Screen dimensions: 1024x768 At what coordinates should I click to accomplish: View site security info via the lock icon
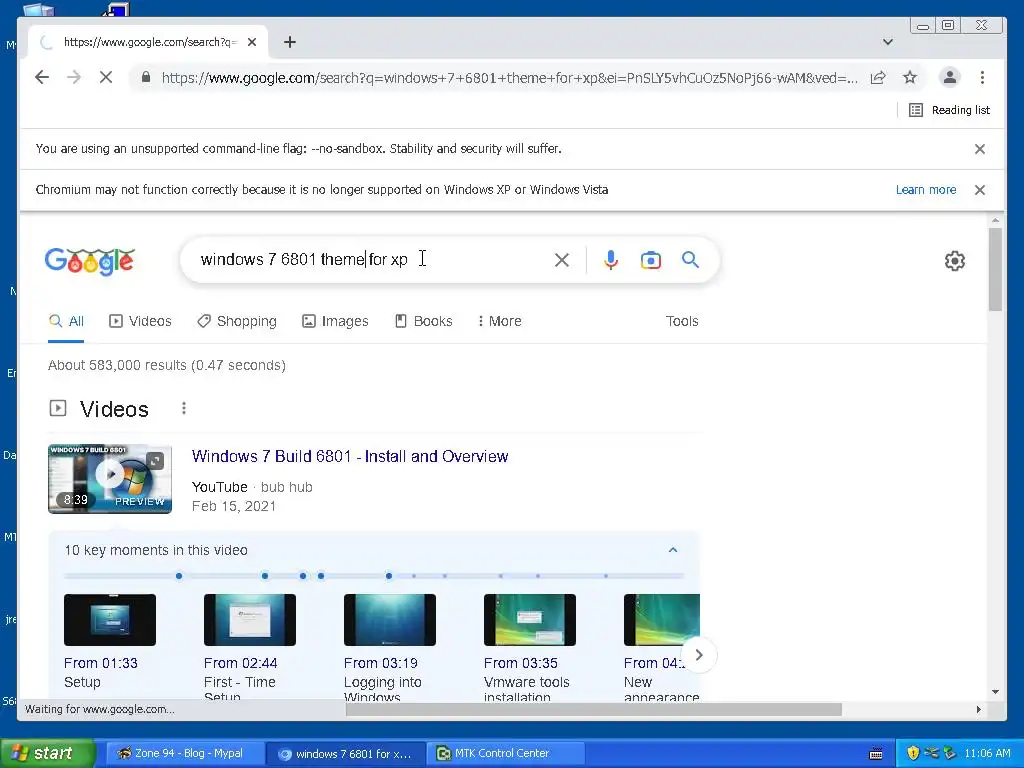[146, 78]
